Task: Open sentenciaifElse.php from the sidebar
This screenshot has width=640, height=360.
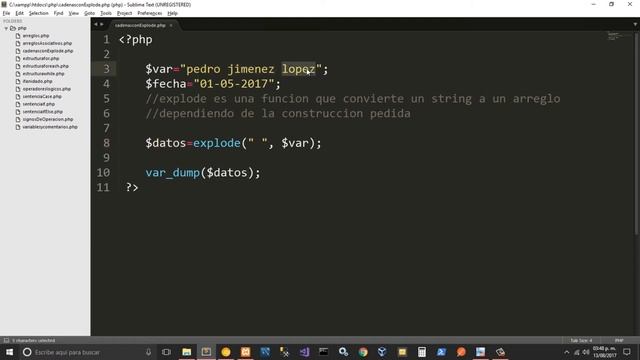Action: point(42,112)
